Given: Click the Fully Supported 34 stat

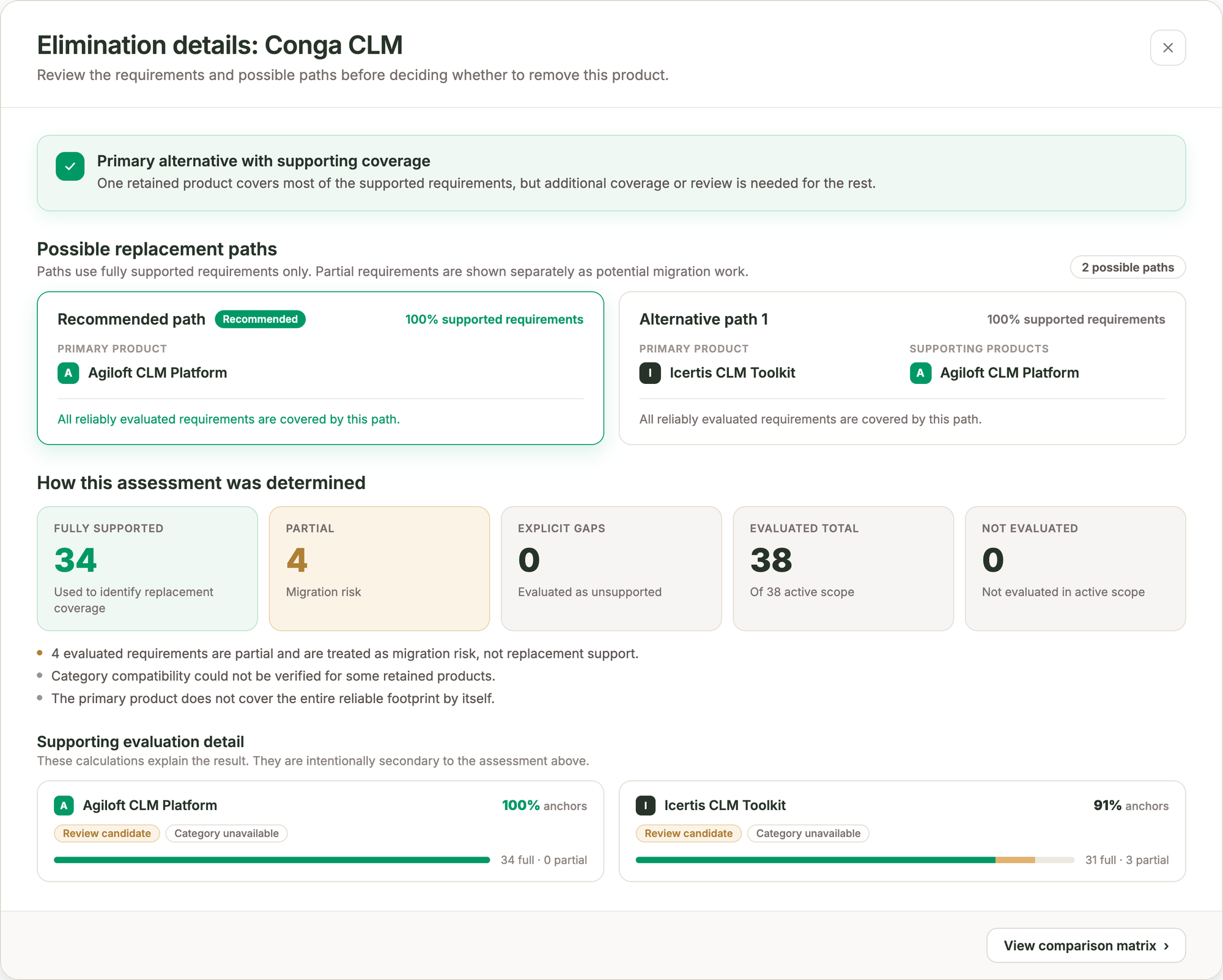Looking at the screenshot, I should (x=147, y=569).
